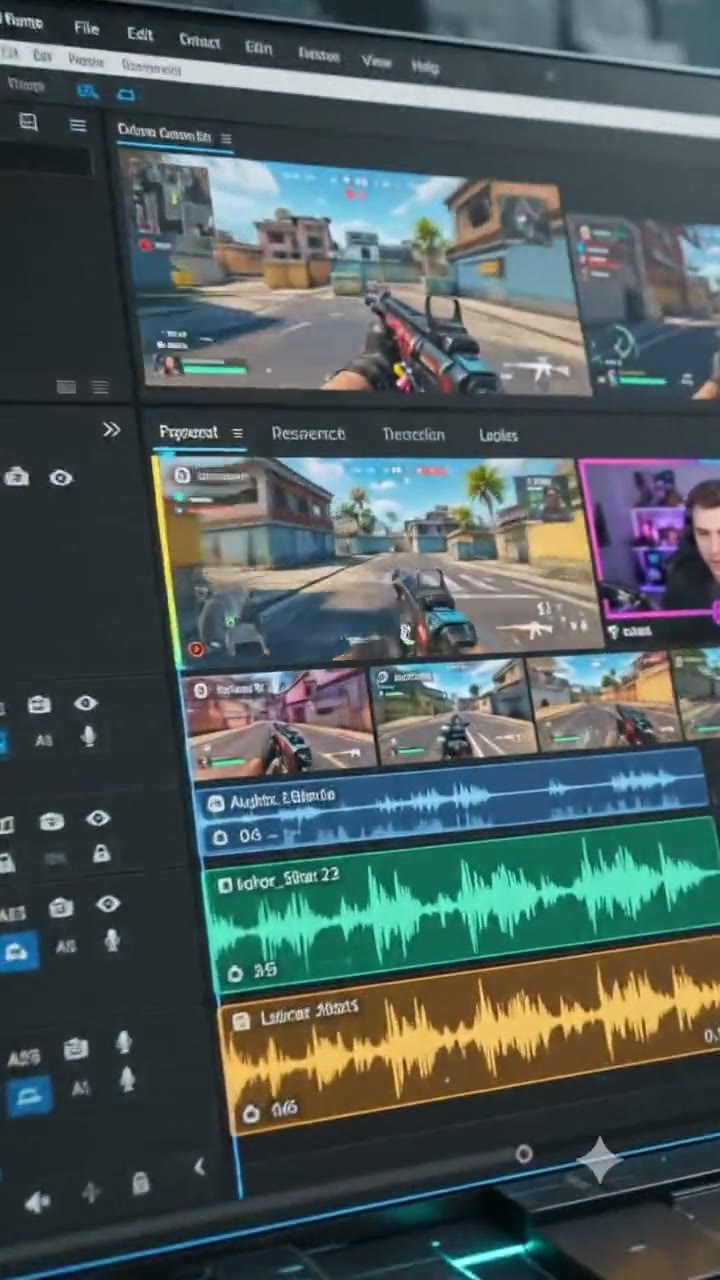The image size is (720, 1280).
Task: Click camera icon for the main gameplay track
Action: [x=16, y=477]
